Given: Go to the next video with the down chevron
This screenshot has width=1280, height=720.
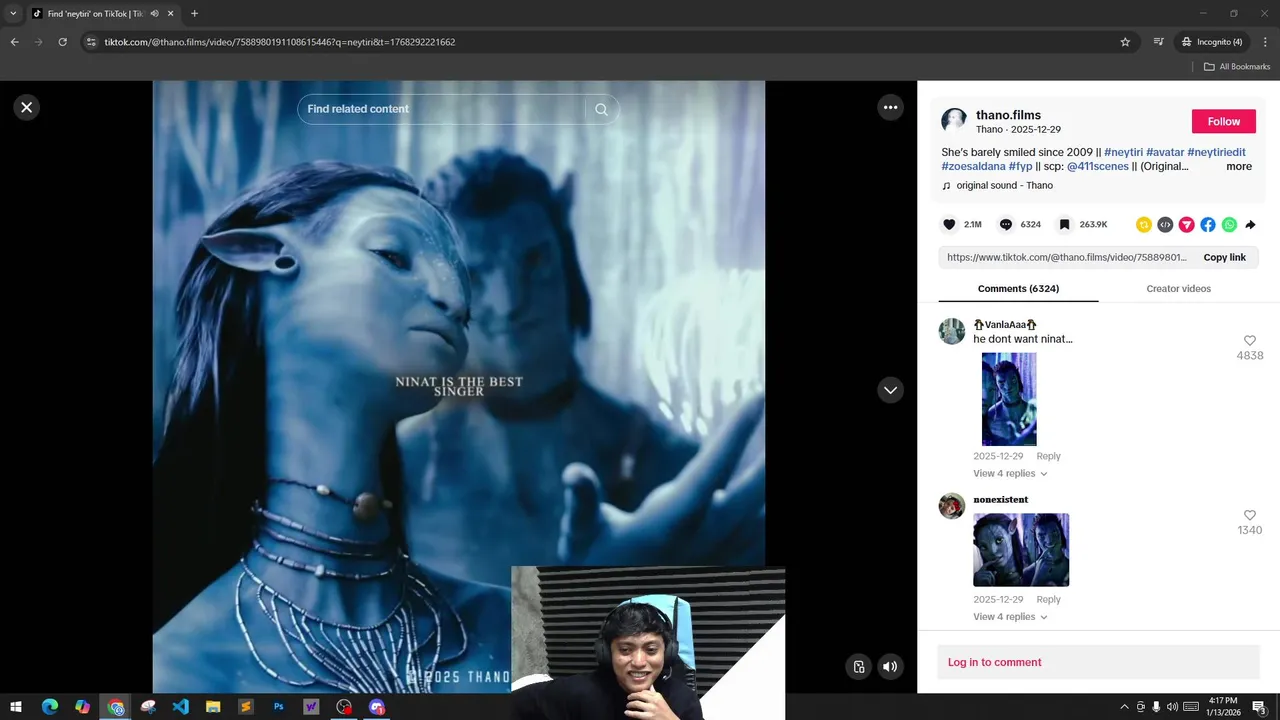Looking at the screenshot, I should coord(890,390).
